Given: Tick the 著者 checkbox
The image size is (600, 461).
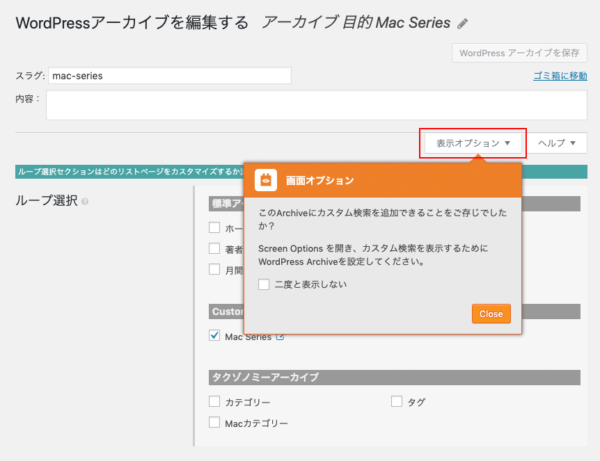Looking at the screenshot, I should 214,248.
